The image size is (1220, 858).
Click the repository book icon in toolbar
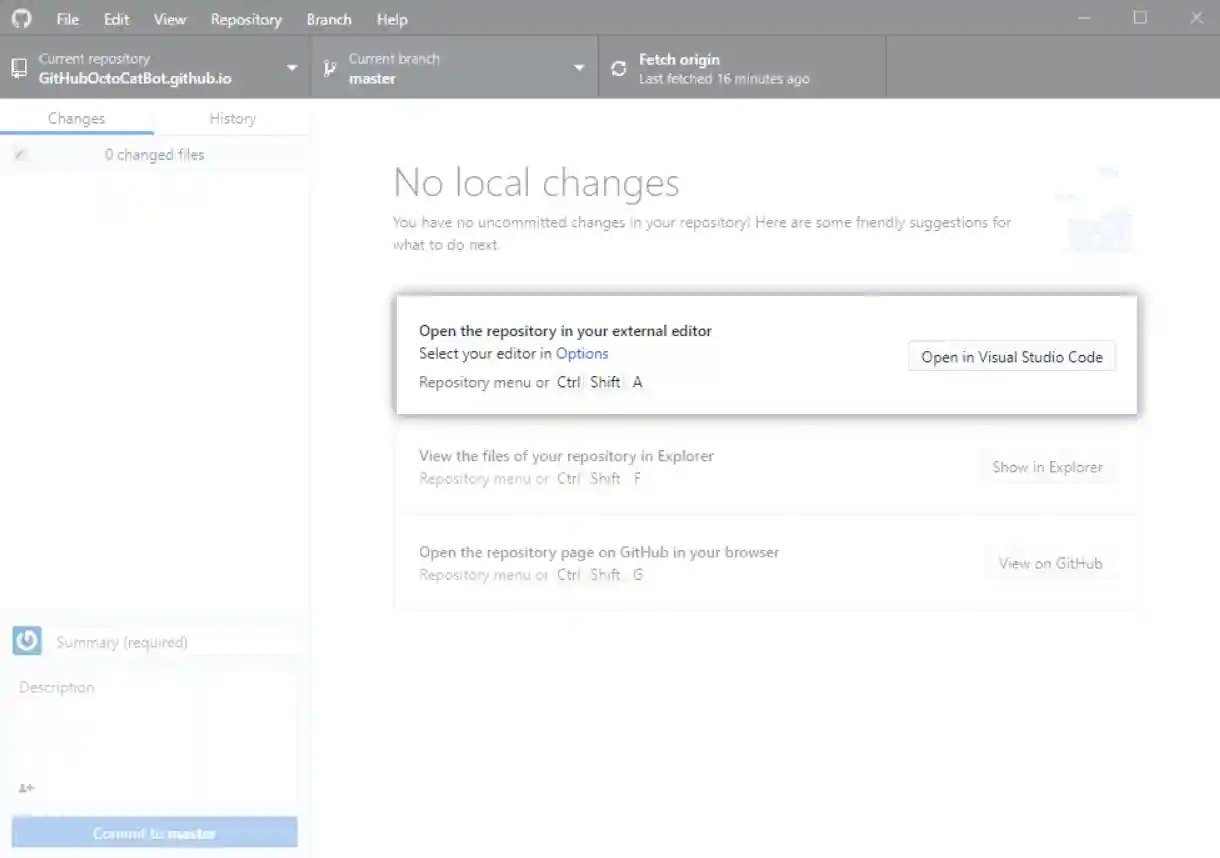coord(18,66)
